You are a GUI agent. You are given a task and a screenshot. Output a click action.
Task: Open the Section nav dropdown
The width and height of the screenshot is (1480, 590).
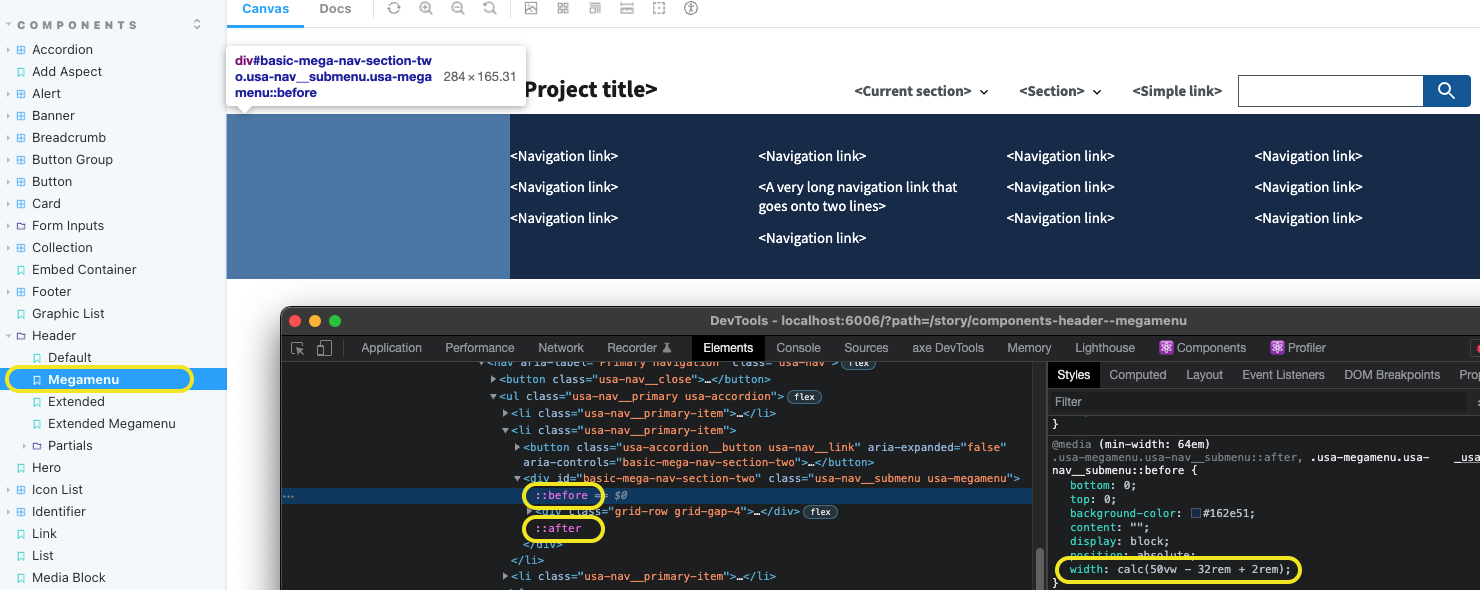tap(1060, 91)
